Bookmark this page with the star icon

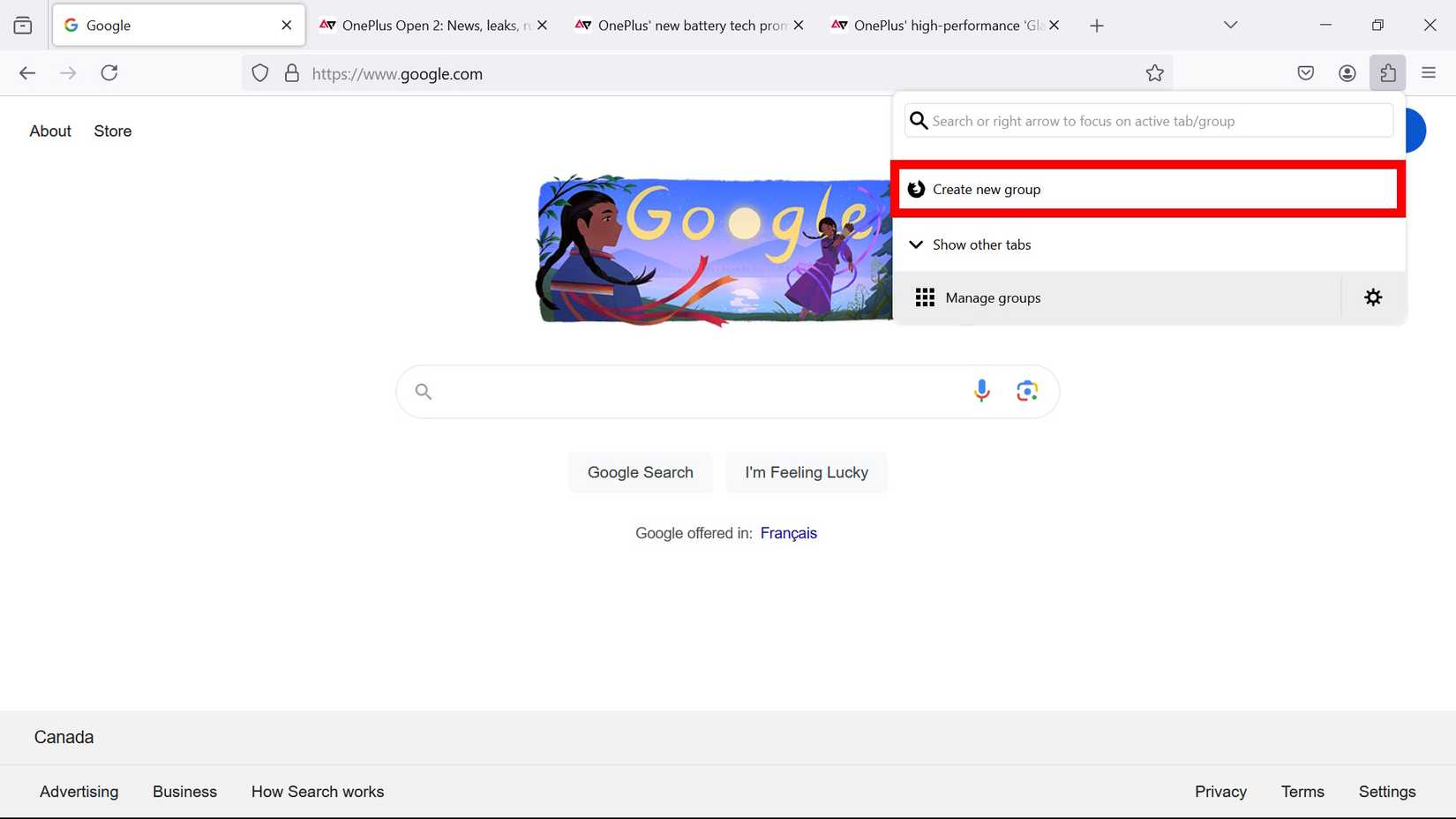1154,73
